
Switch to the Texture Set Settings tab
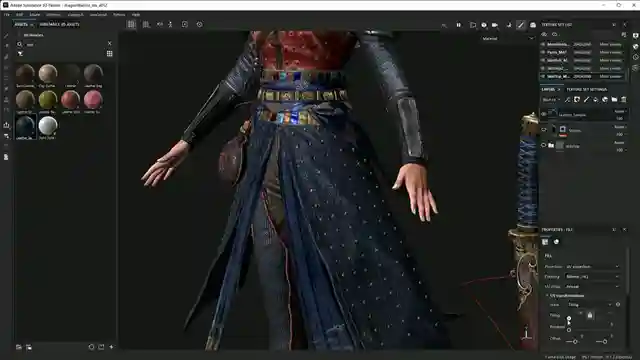tap(587, 89)
